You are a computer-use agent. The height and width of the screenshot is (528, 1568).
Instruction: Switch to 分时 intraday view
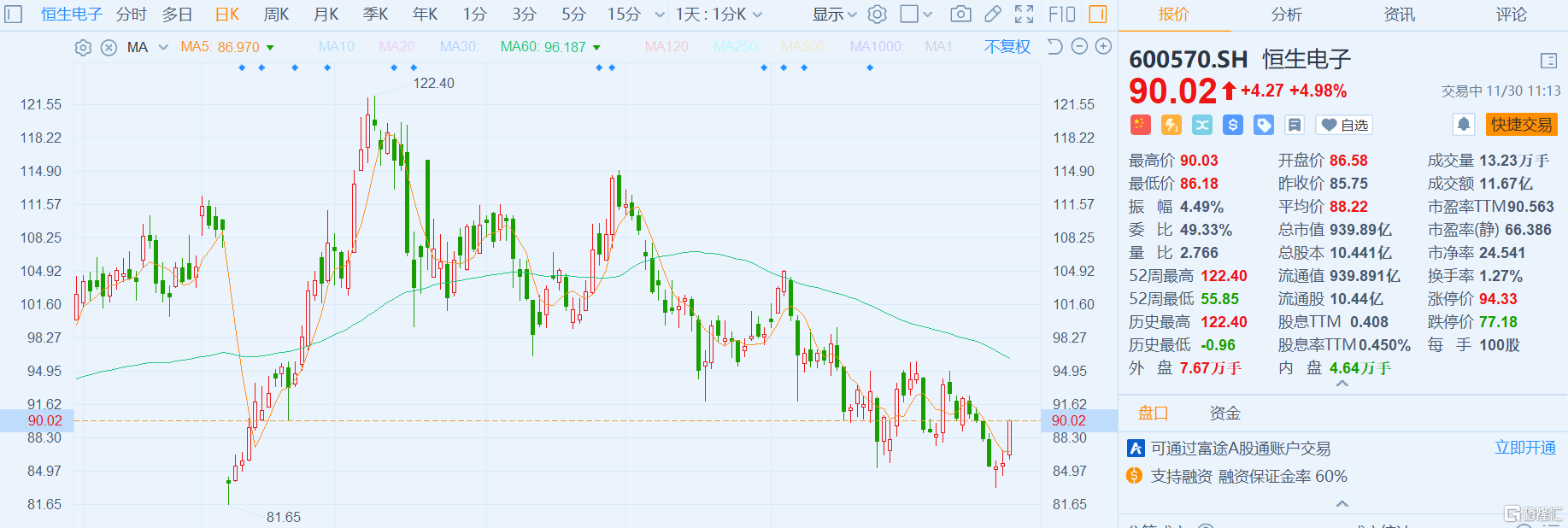132,15
